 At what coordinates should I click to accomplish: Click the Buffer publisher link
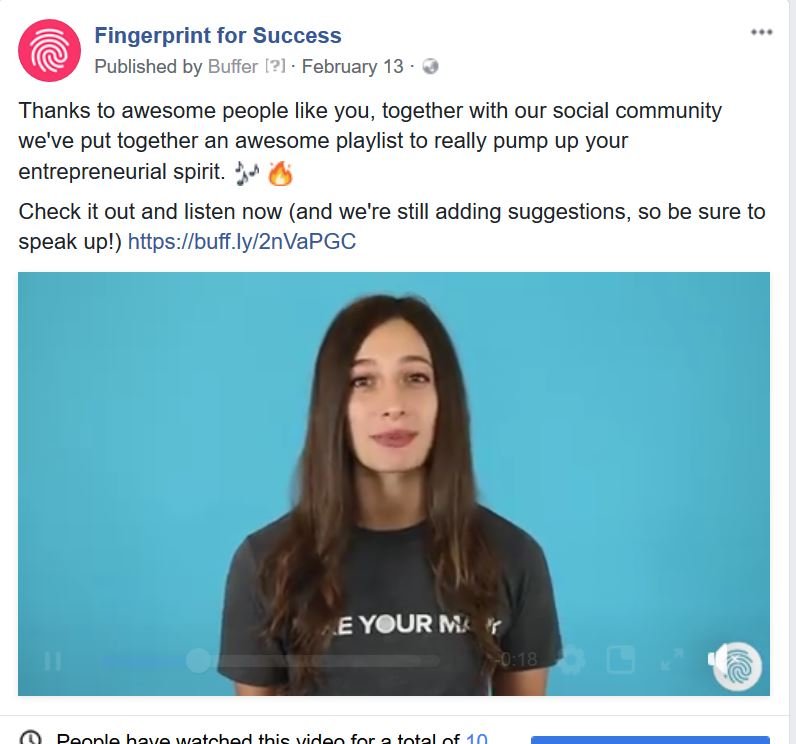coord(233,66)
